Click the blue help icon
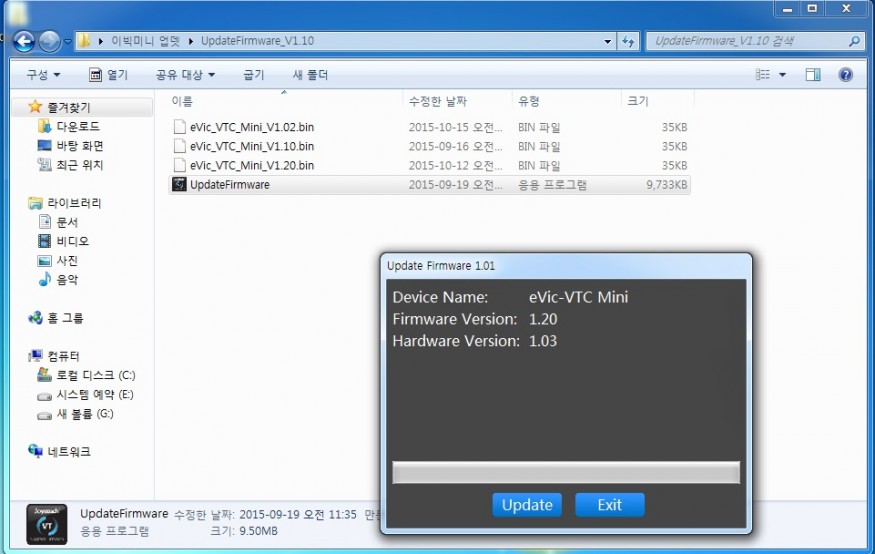Screen dimensions: 875x554 click(846, 74)
